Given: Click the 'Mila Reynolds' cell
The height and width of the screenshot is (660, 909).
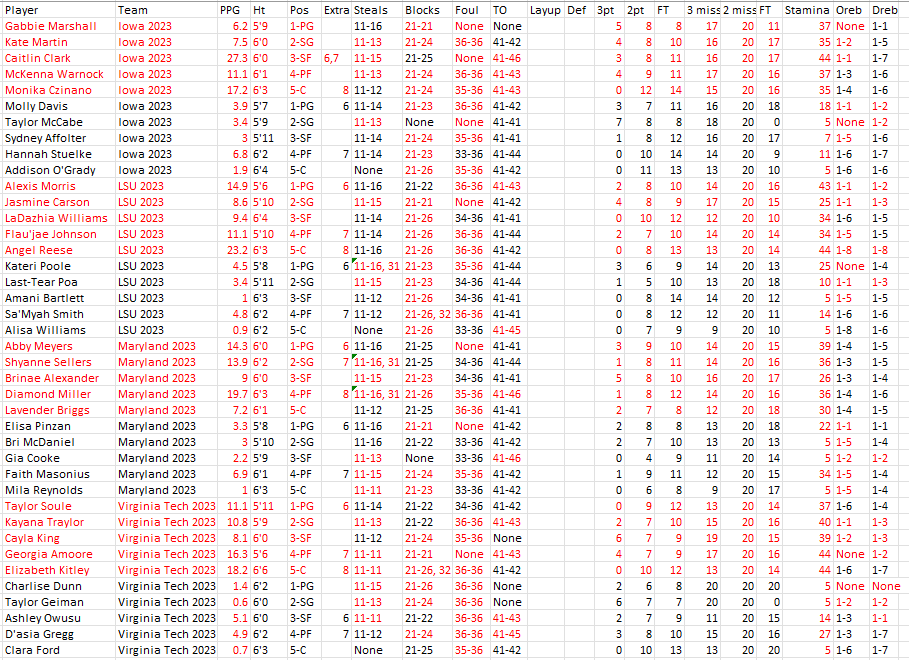Looking at the screenshot, I should coord(58,490).
